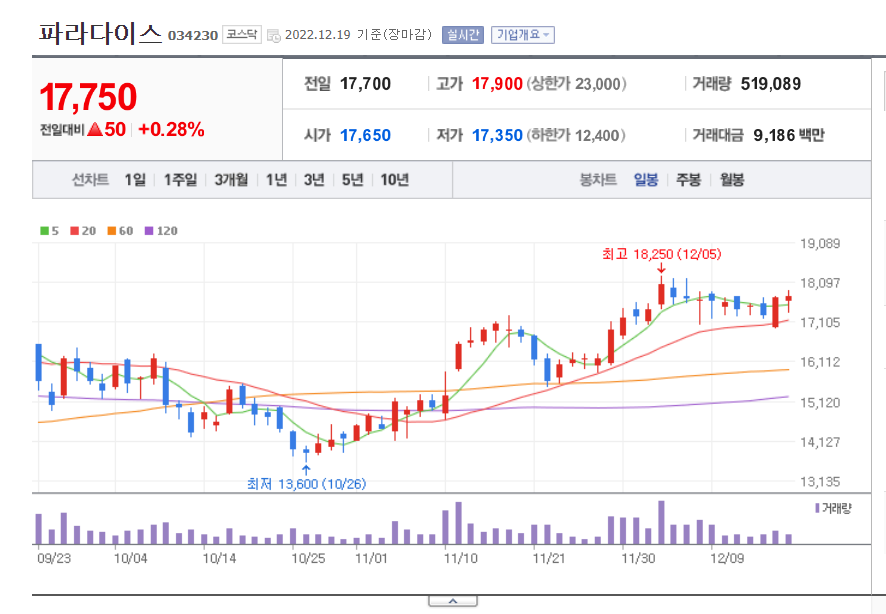The width and height of the screenshot is (886, 614).
Task: Select the 10년 line chart tab
Action: coord(394,180)
